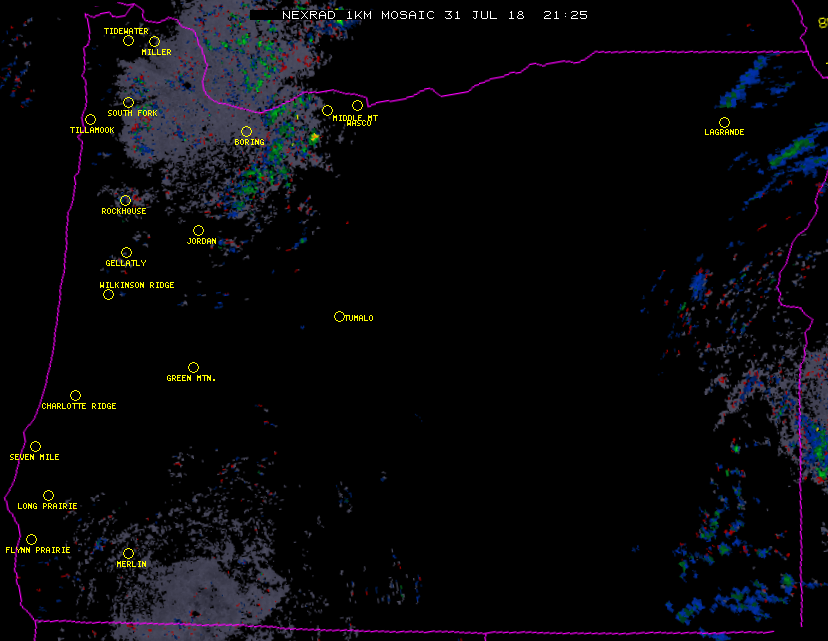The height and width of the screenshot is (641, 828).
Task: Click the South Fork station circle
Action: tap(128, 102)
